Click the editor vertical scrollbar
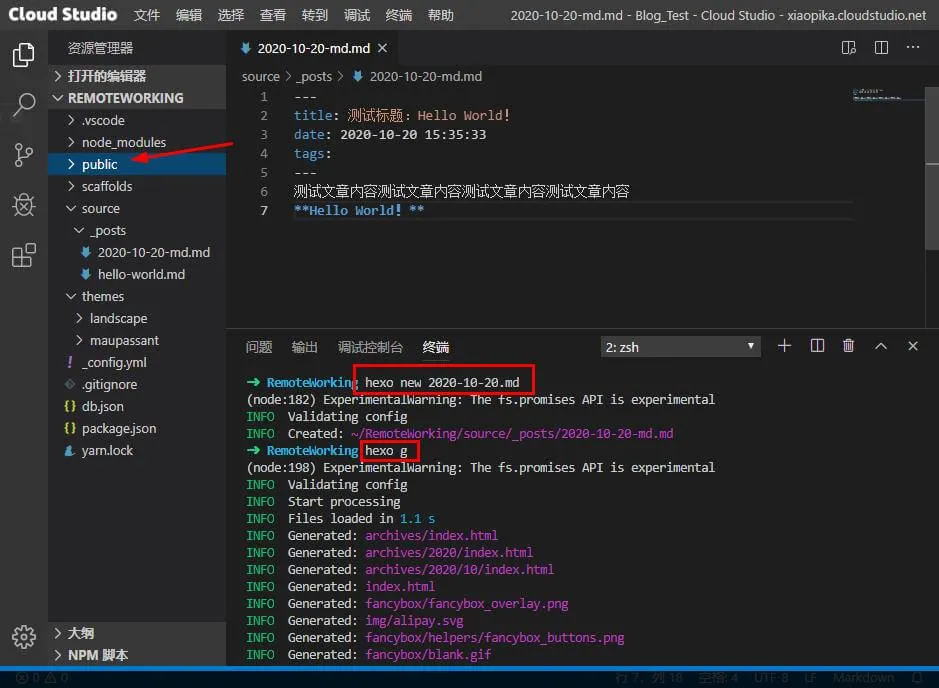939x688 pixels. (x=932, y=168)
